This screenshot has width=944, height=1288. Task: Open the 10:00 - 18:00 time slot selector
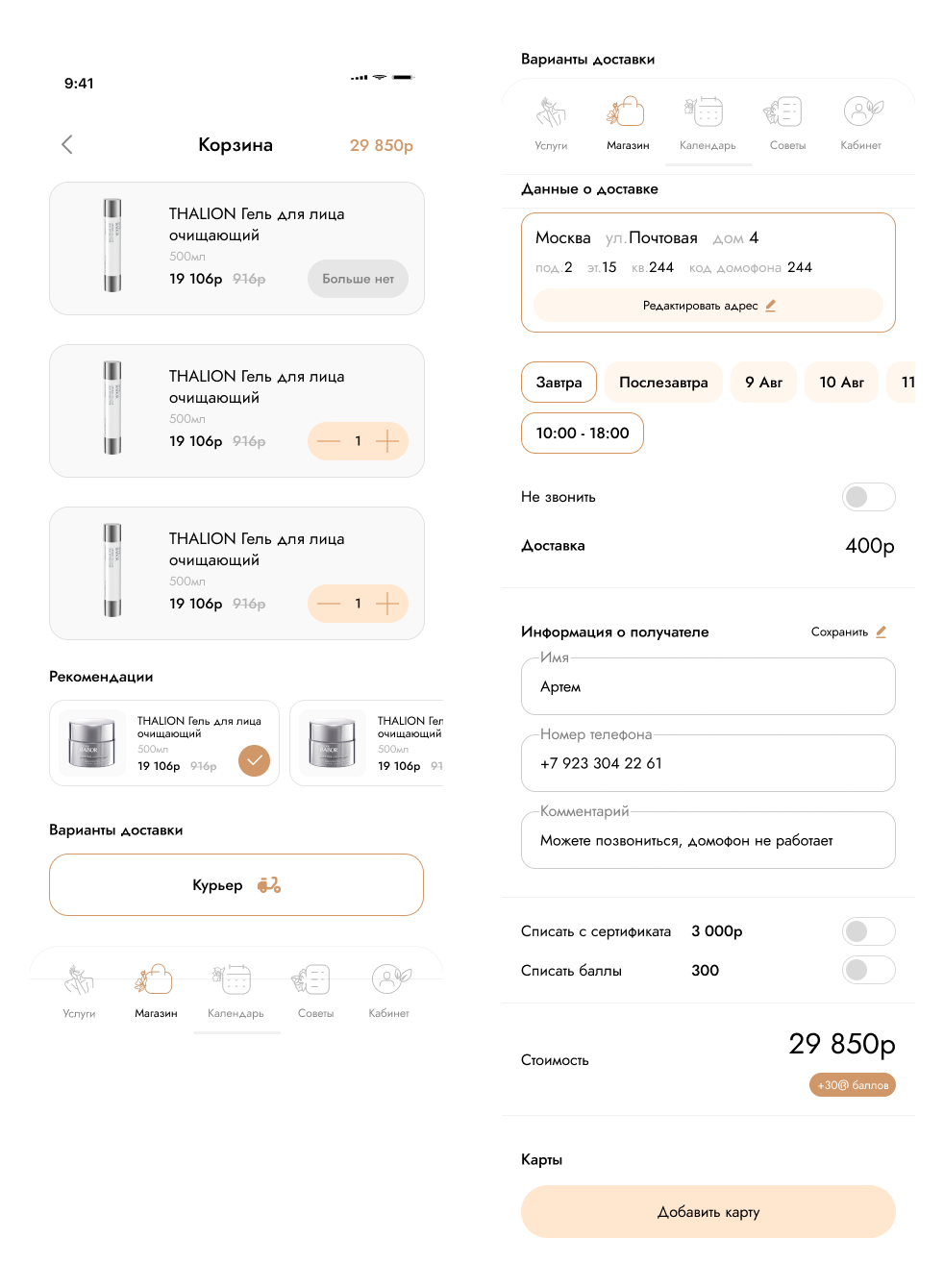583,433
